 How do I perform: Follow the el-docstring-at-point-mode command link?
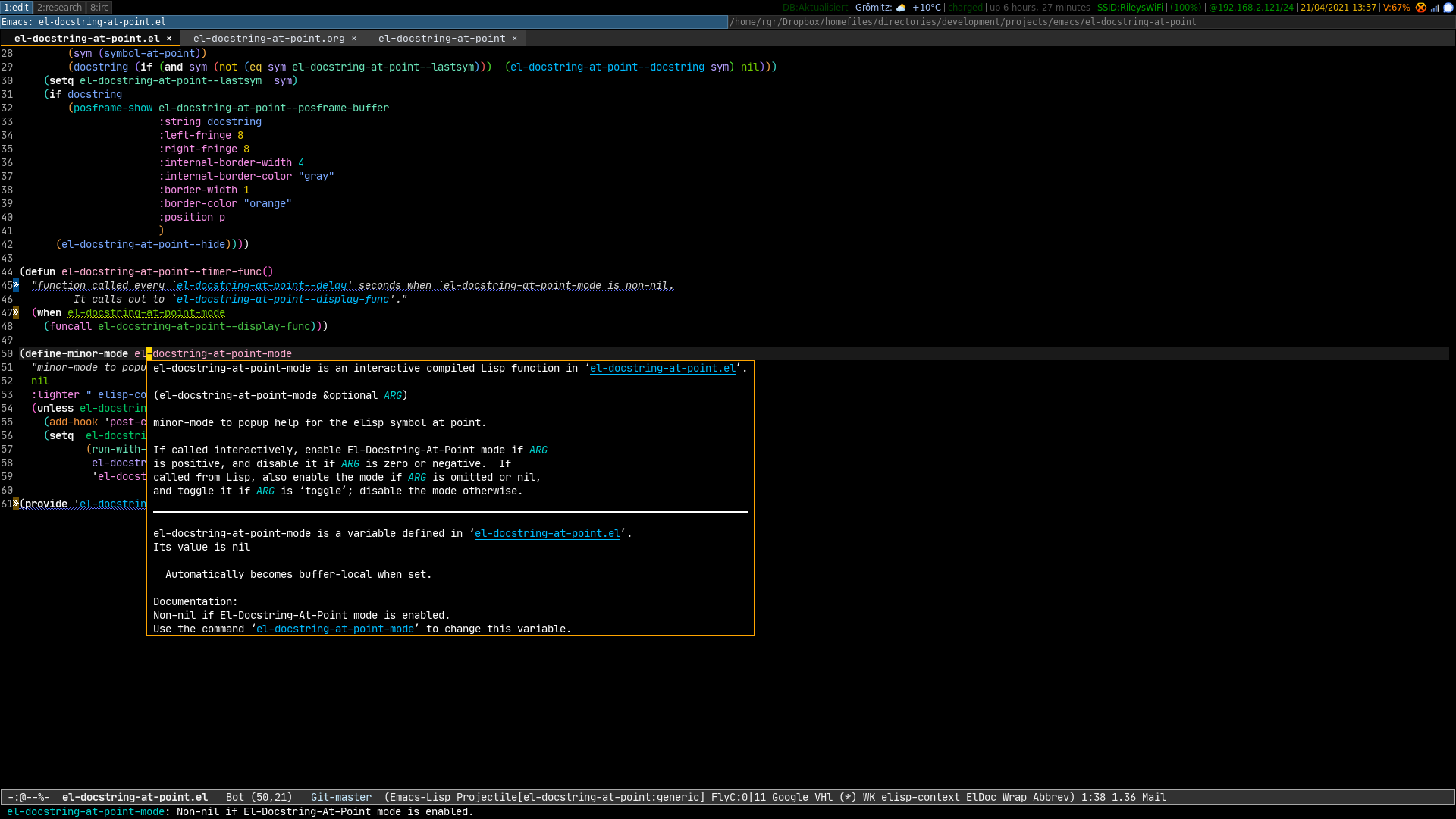pyautogui.click(x=334, y=629)
